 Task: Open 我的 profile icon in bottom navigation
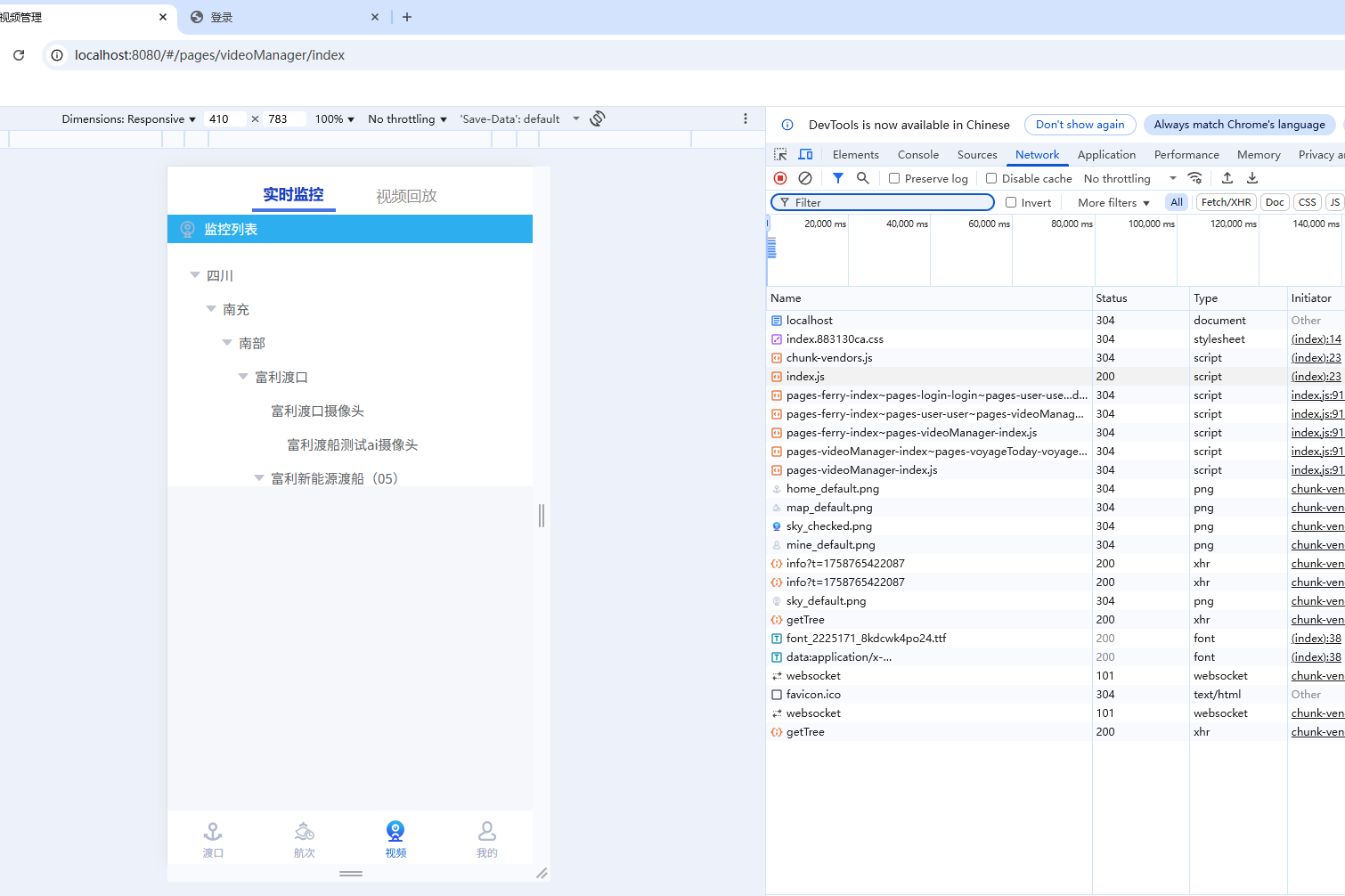[486, 838]
